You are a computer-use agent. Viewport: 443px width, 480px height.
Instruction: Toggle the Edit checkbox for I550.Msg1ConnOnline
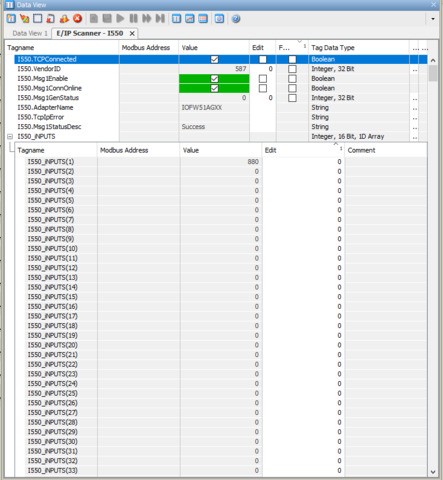pyautogui.click(x=263, y=88)
